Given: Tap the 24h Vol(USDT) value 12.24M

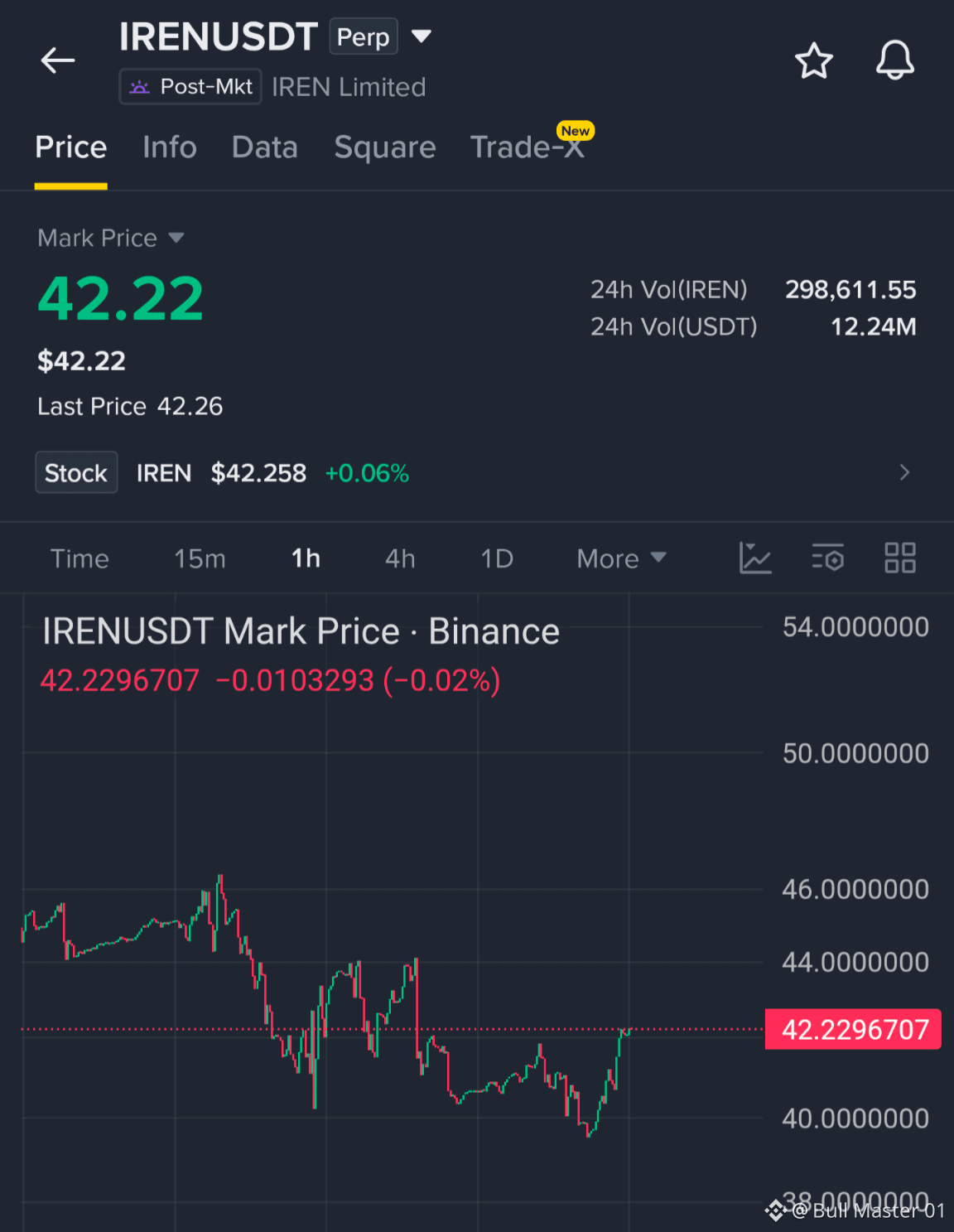Looking at the screenshot, I should [874, 326].
